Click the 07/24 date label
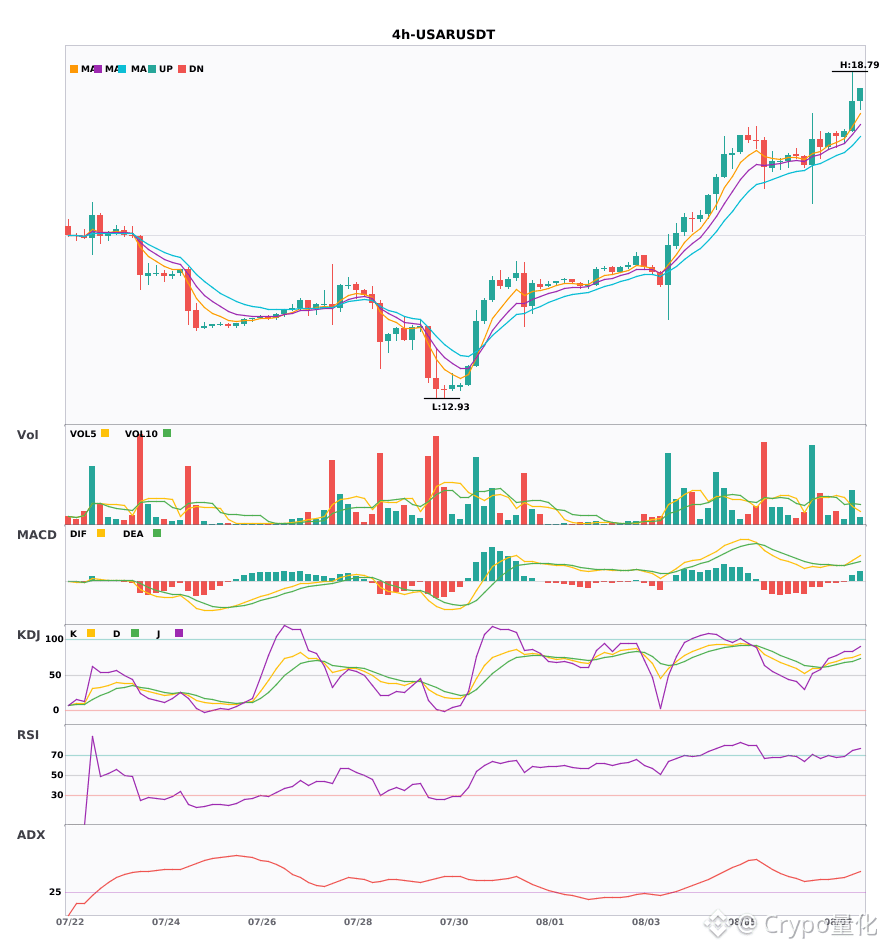 166,922
